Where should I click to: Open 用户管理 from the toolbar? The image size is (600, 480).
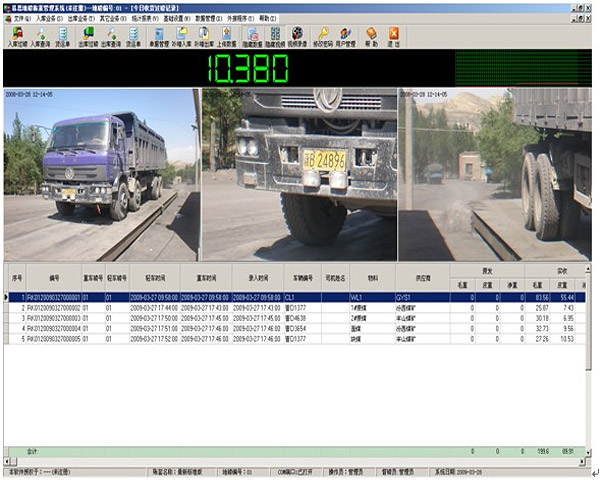point(346,36)
